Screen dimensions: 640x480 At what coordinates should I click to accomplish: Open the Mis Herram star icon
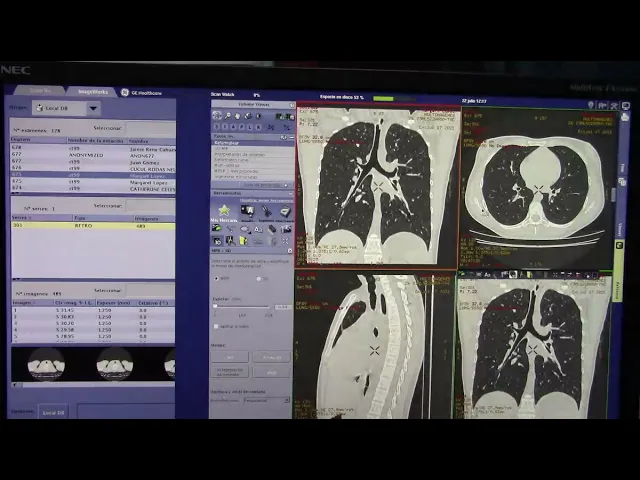point(224,210)
